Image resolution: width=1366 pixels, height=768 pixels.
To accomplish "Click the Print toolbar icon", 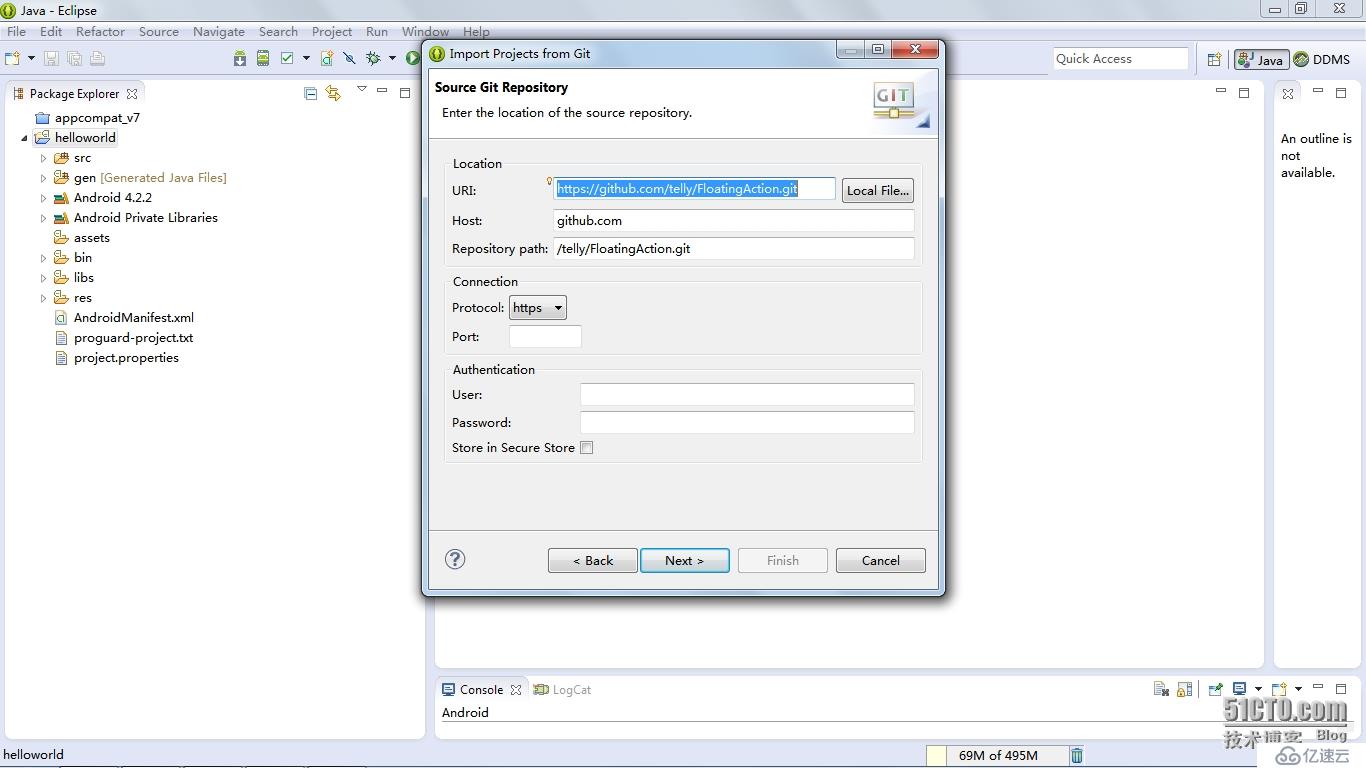I will pyautogui.click(x=97, y=58).
